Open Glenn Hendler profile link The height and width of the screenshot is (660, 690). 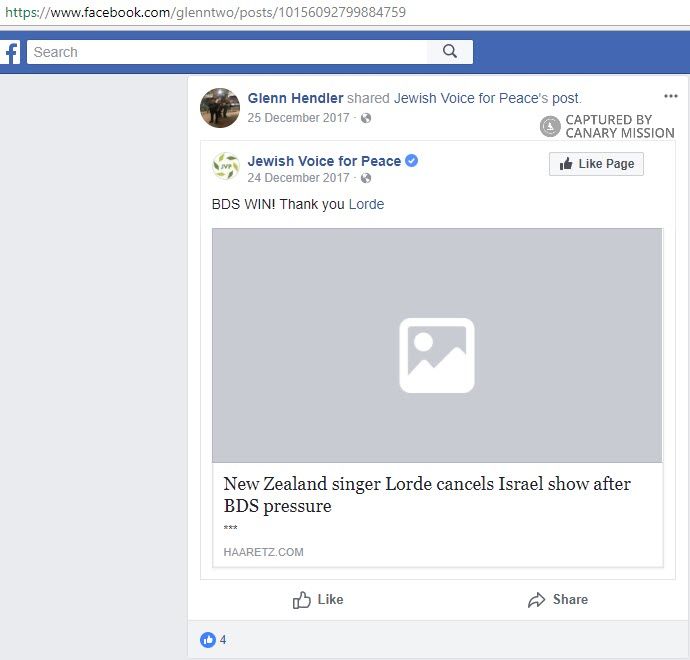click(295, 98)
